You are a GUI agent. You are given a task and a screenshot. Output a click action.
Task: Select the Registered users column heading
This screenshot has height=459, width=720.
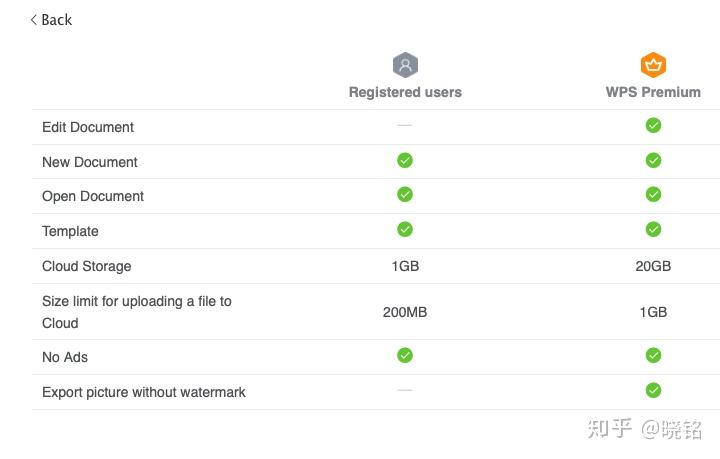(405, 92)
